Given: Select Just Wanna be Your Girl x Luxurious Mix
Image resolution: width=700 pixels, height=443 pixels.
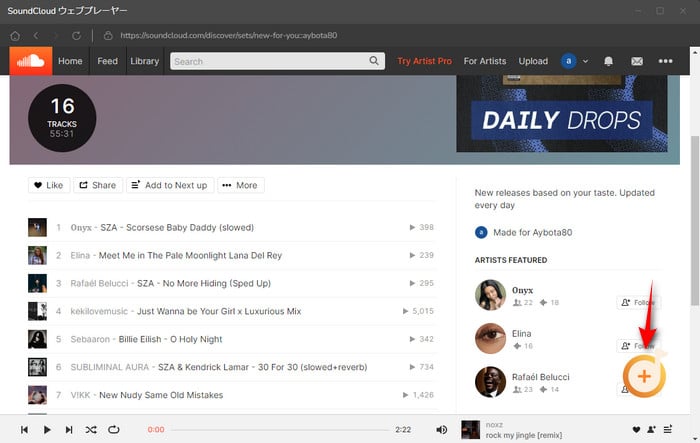Looking at the screenshot, I should 219,311.
